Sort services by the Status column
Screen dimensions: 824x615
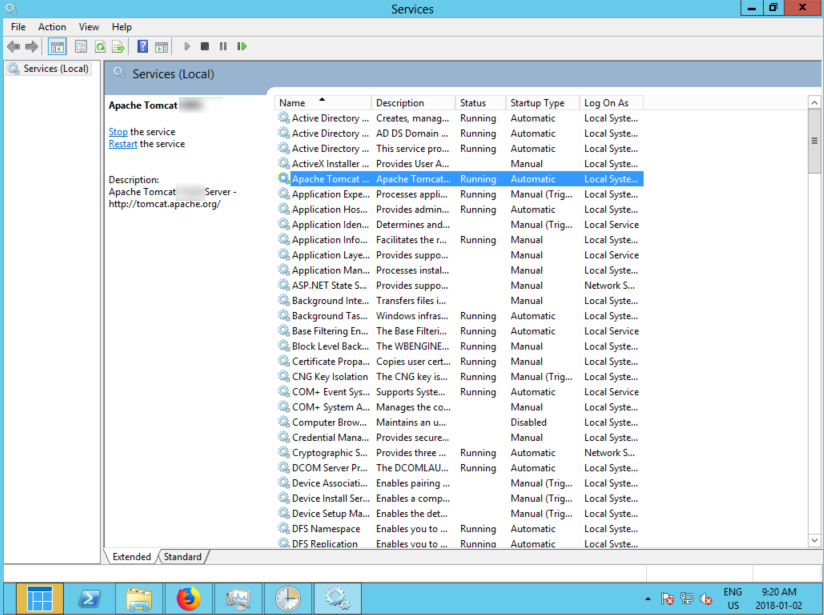480,102
